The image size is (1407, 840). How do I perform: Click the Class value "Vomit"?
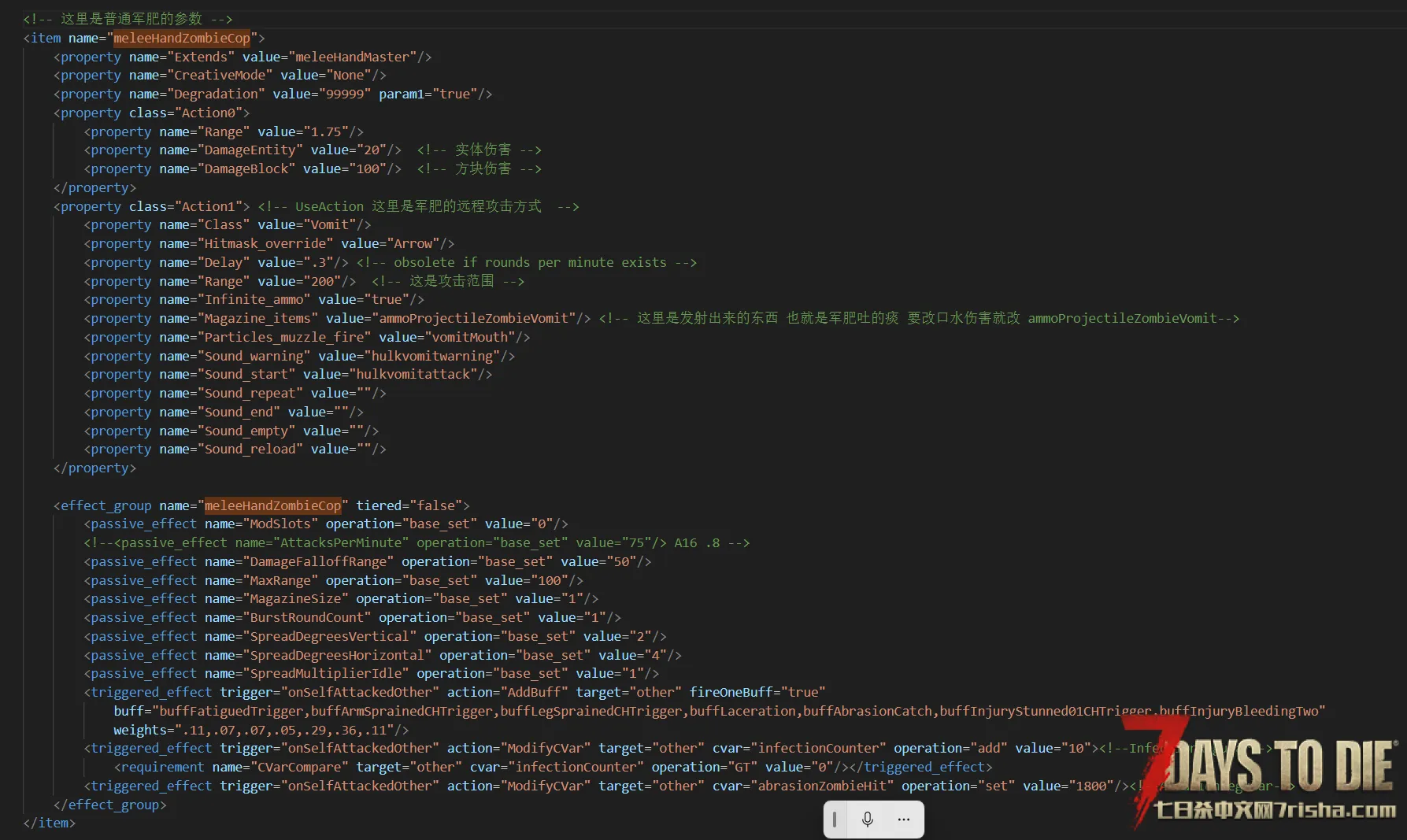coord(329,225)
